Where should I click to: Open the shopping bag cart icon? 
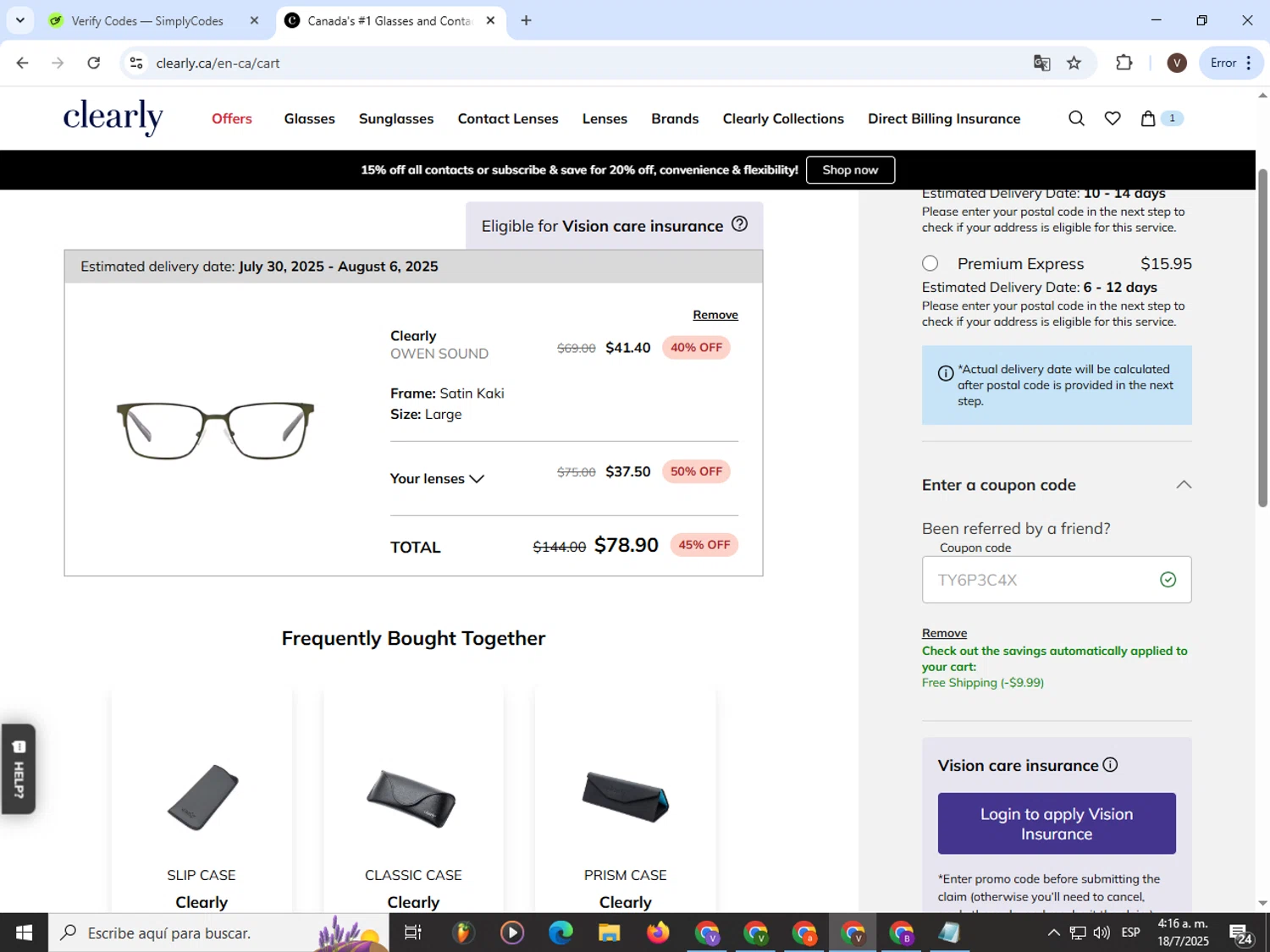1148,118
